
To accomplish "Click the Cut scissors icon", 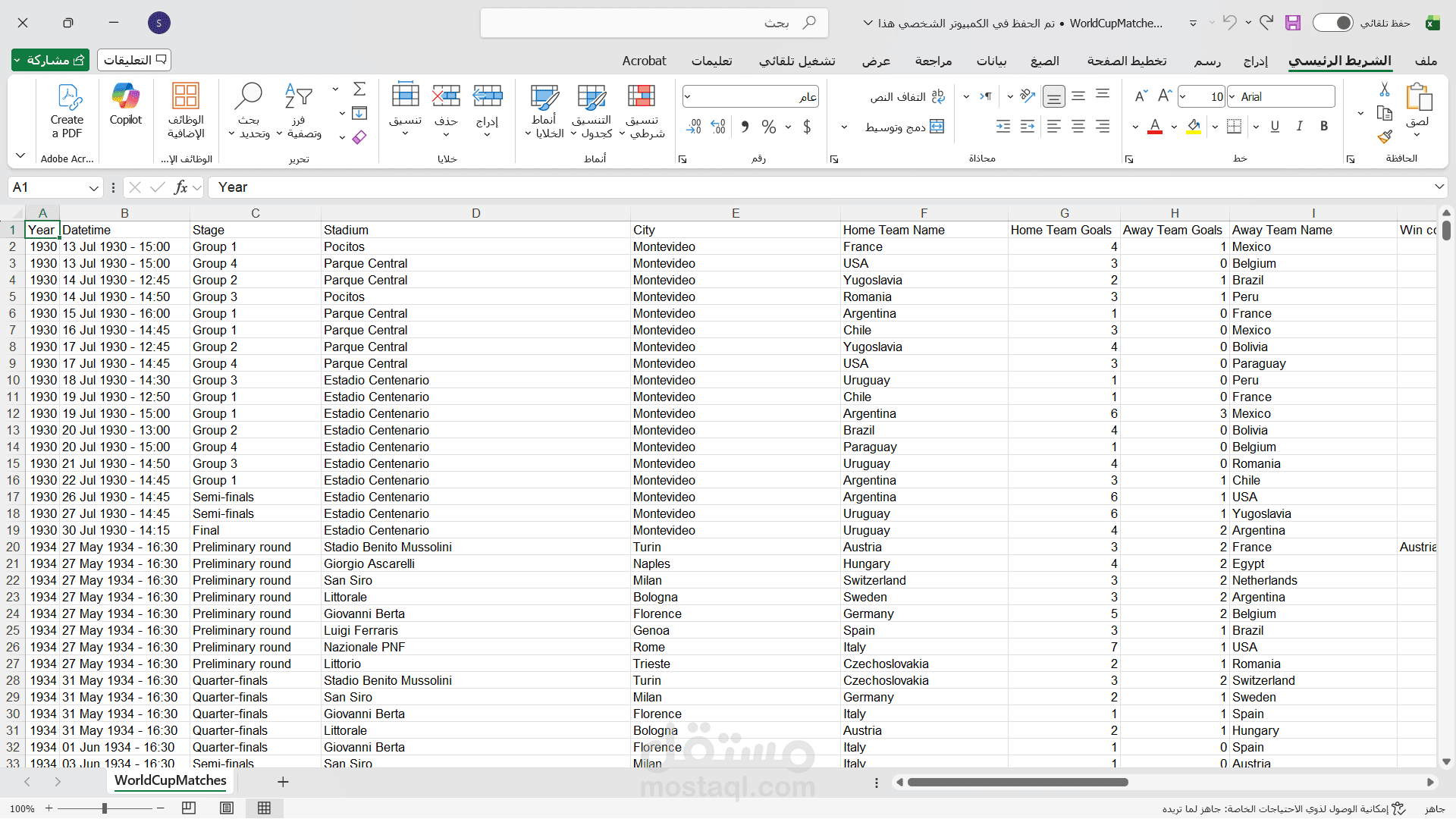I will (1385, 89).
